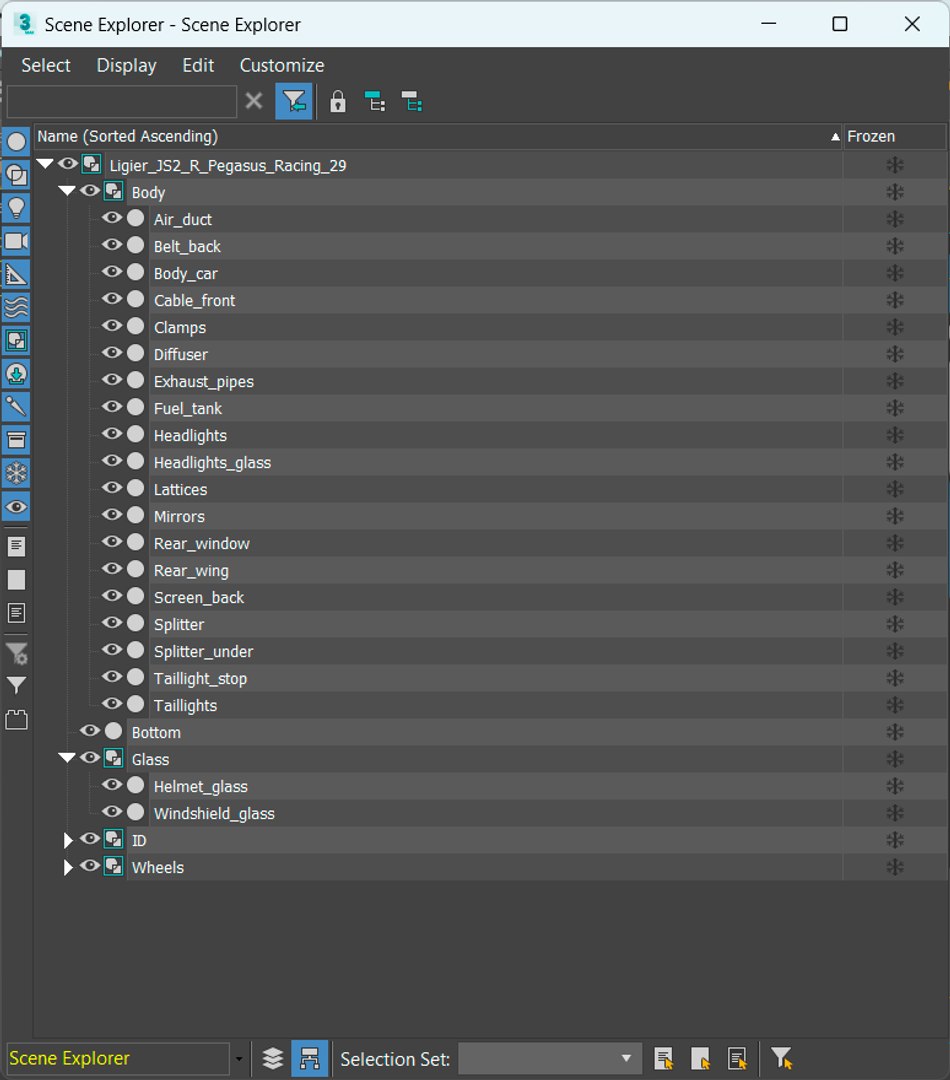The image size is (950, 1080).
Task: Click Invert Display icon in sidebar
Action: point(16,613)
